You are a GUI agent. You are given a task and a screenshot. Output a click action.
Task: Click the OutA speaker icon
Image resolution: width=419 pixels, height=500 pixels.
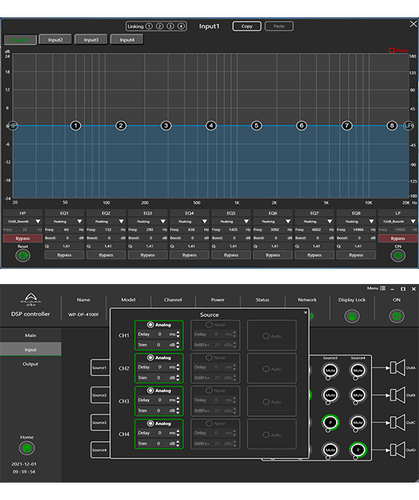397,368
